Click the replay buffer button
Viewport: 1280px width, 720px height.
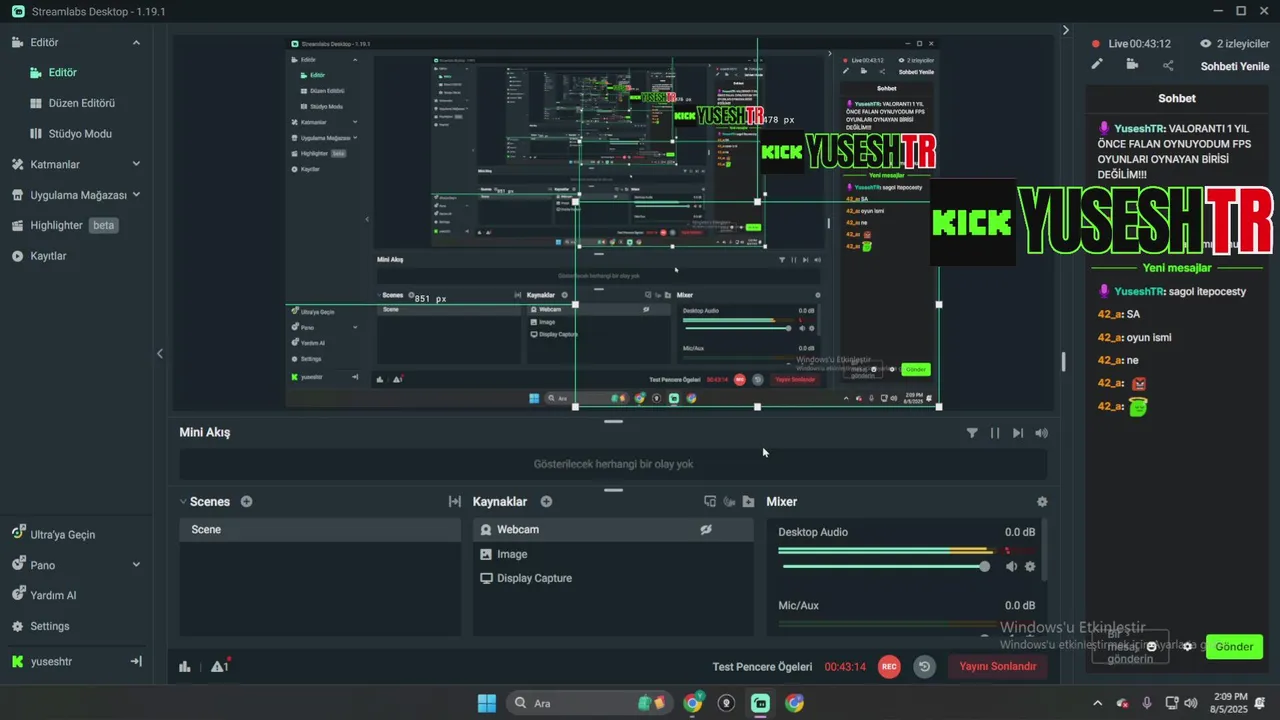click(x=925, y=667)
